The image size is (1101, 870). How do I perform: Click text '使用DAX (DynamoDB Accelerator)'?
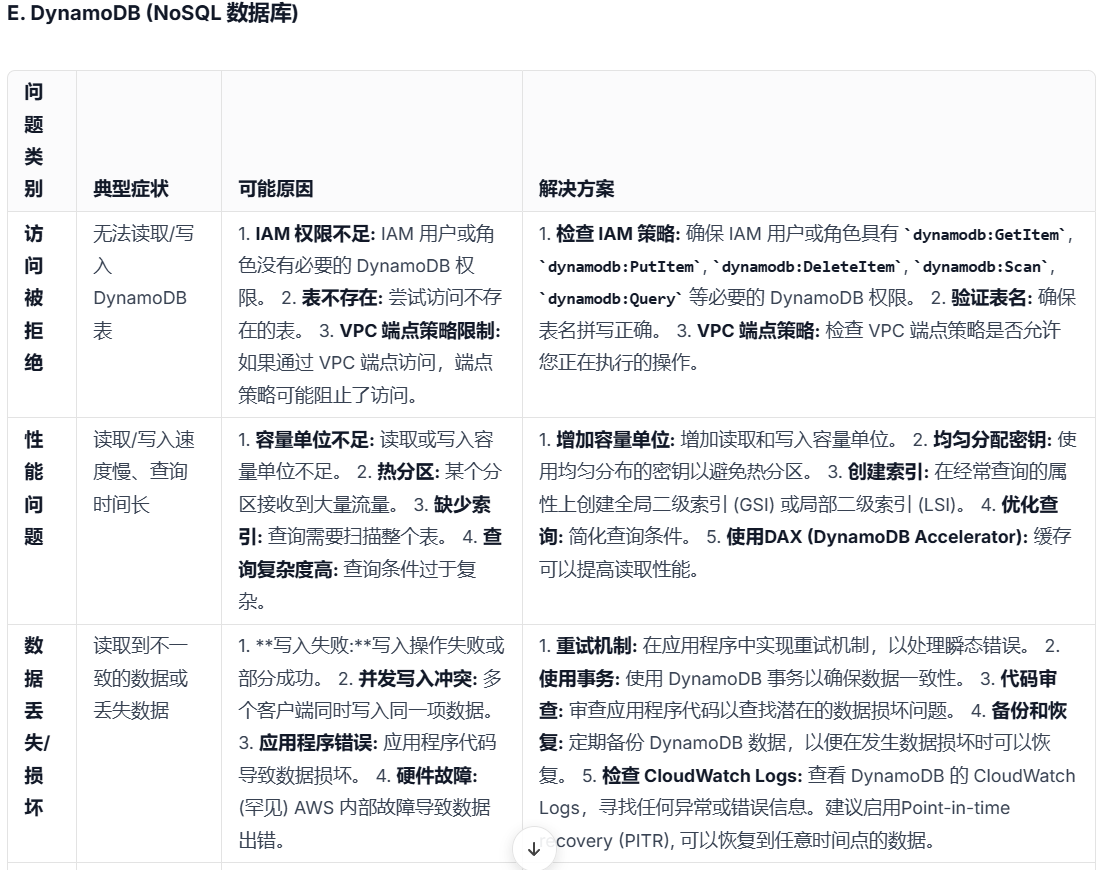pyautogui.click(x=874, y=536)
